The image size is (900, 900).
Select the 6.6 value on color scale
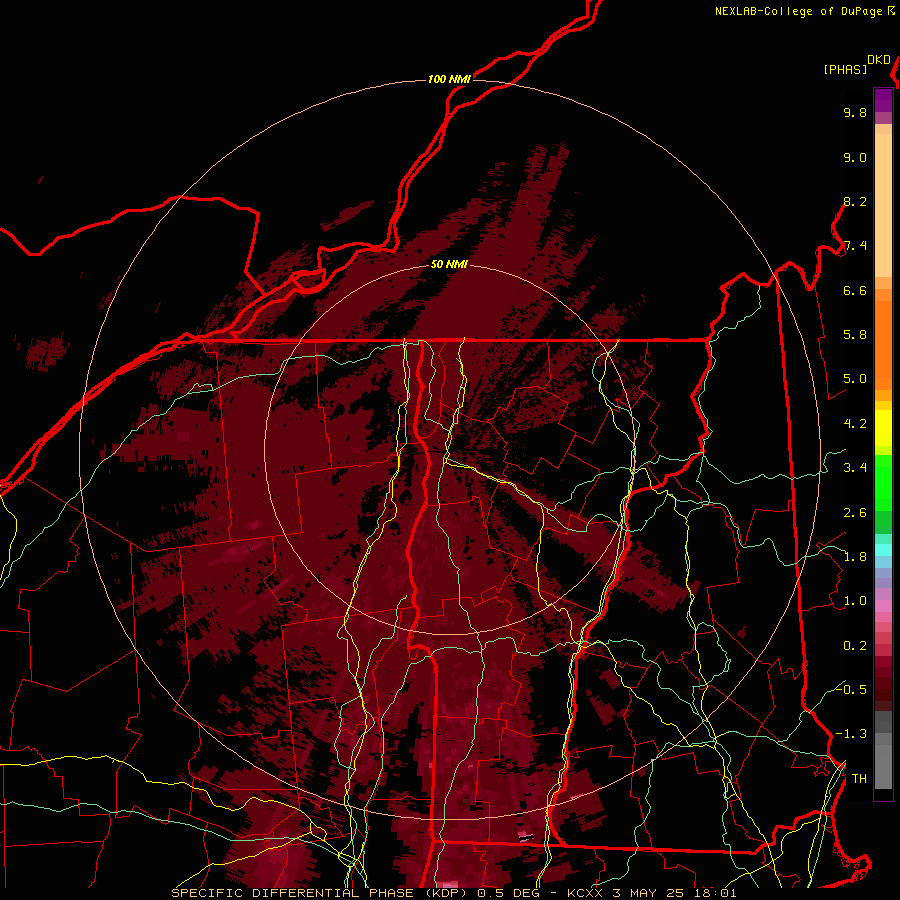point(855,290)
